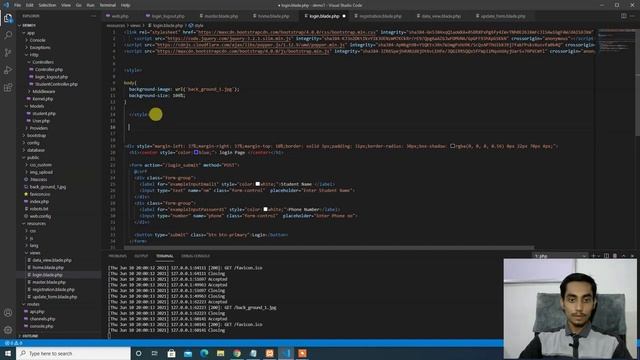
Task: Click the new terminal plus icon
Action: pos(593,256)
